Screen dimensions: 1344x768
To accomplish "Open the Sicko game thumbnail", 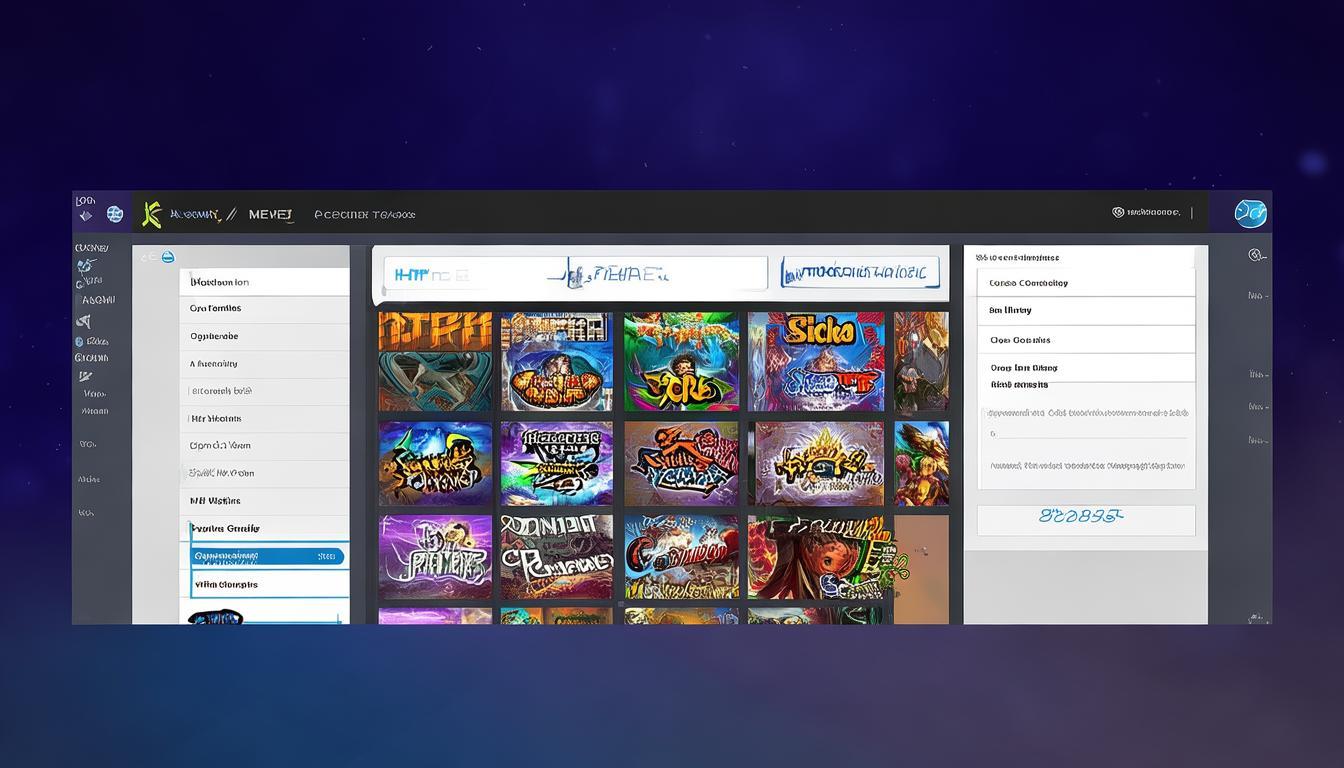I will pyautogui.click(x=816, y=361).
